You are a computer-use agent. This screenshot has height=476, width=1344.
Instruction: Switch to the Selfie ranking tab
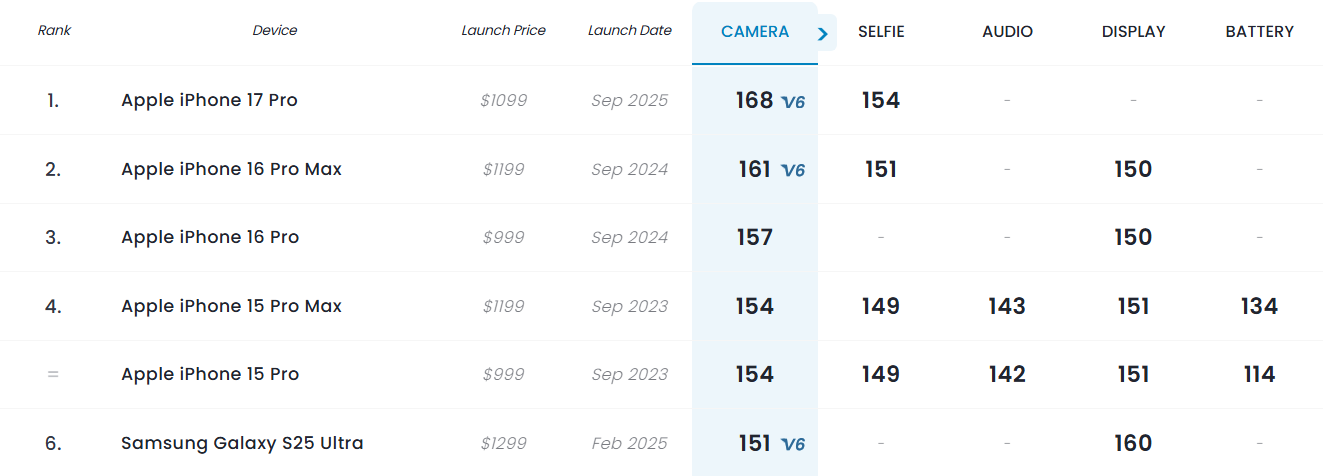(x=881, y=32)
